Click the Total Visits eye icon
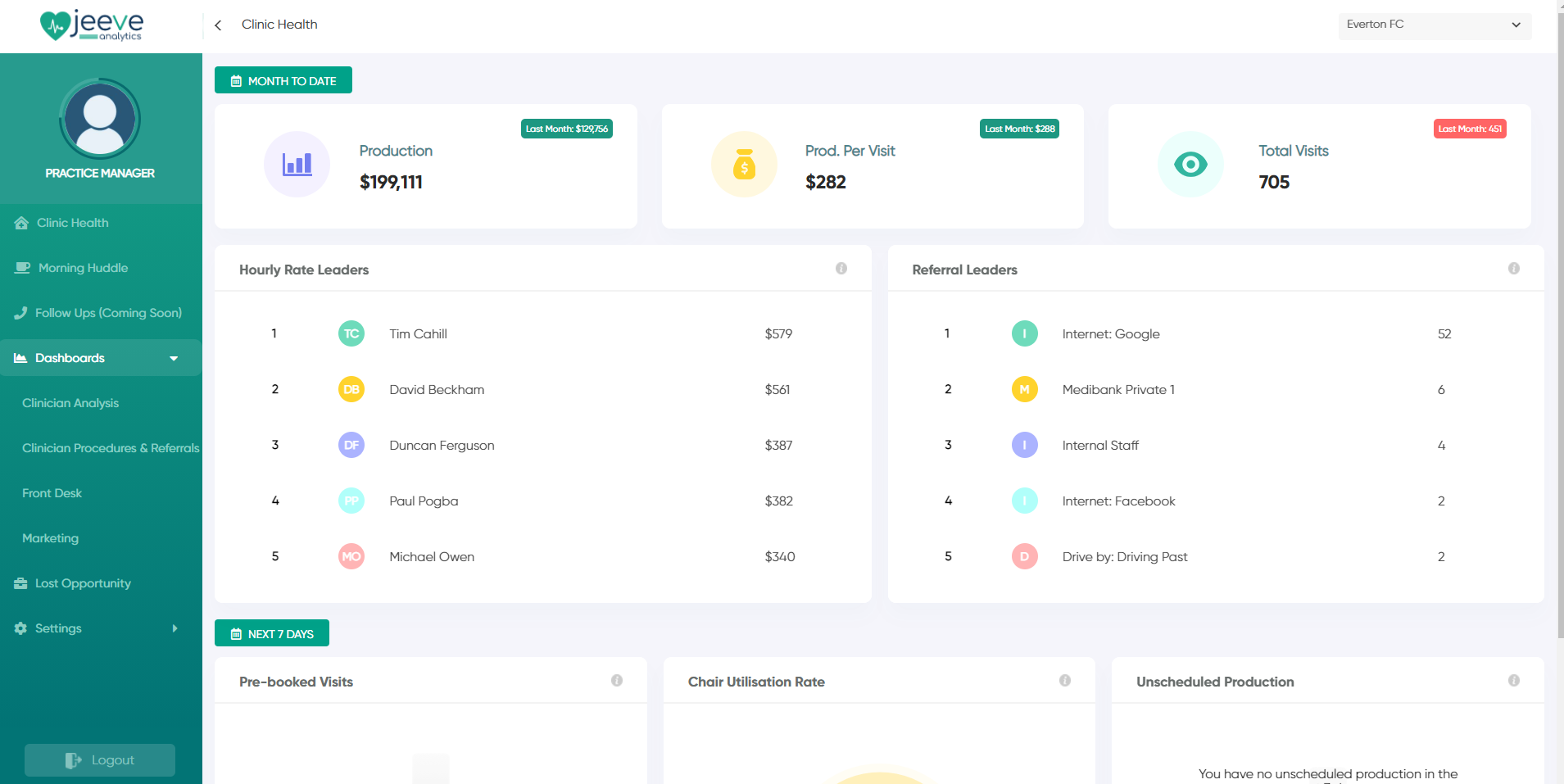 (1190, 165)
